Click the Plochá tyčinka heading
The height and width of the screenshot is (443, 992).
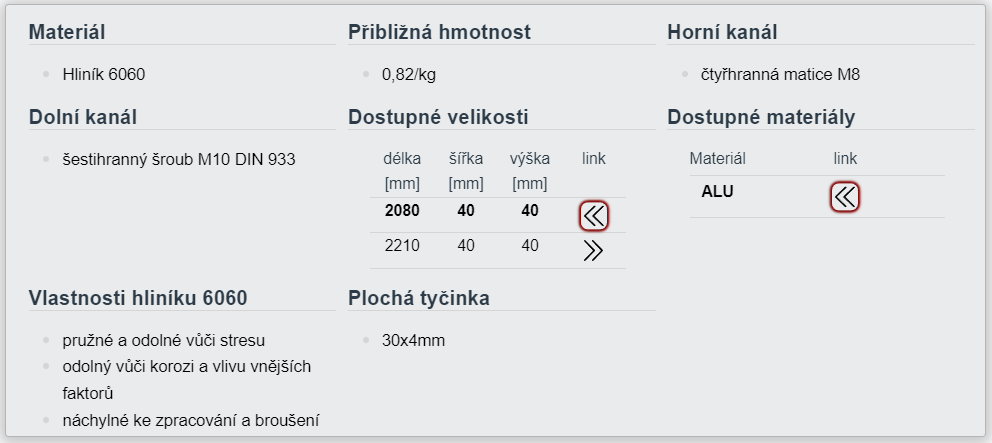coord(419,298)
